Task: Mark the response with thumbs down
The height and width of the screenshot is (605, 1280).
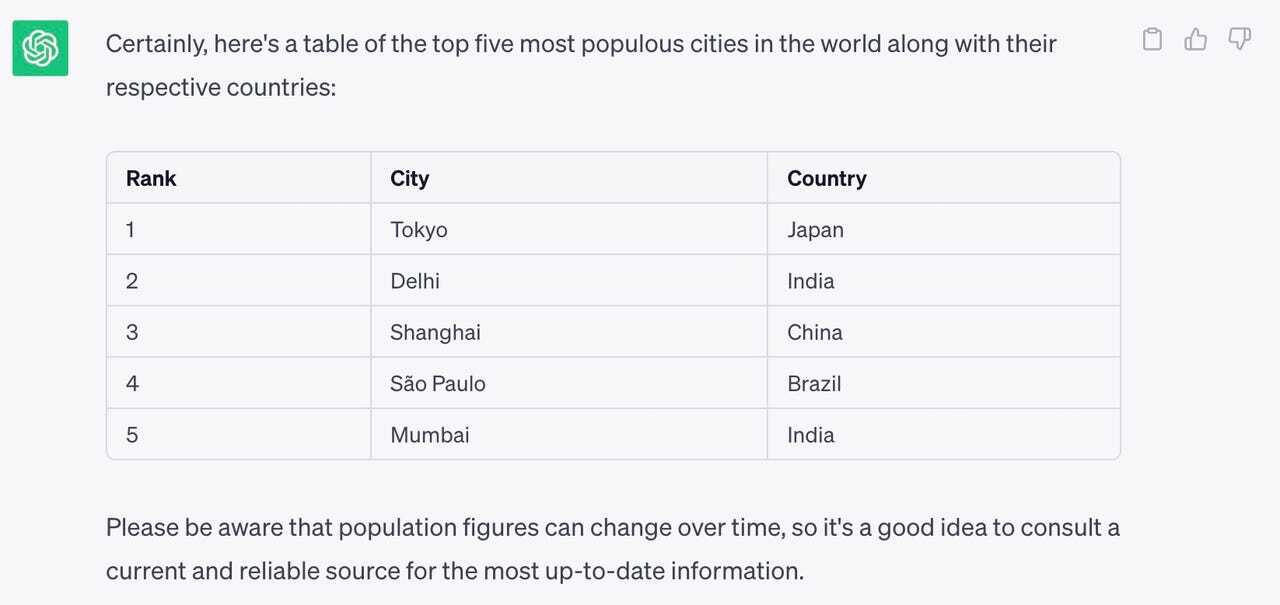Action: pyautogui.click(x=1239, y=39)
